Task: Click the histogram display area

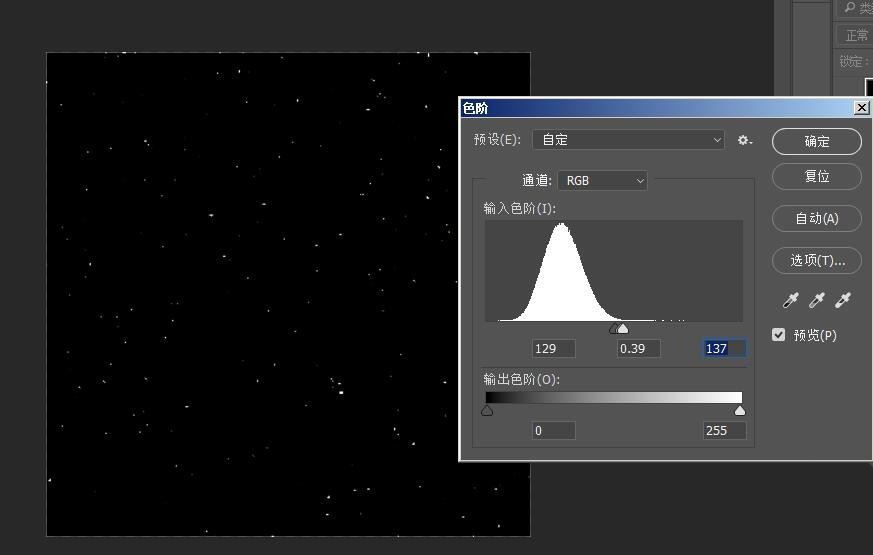Action: (x=614, y=271)
